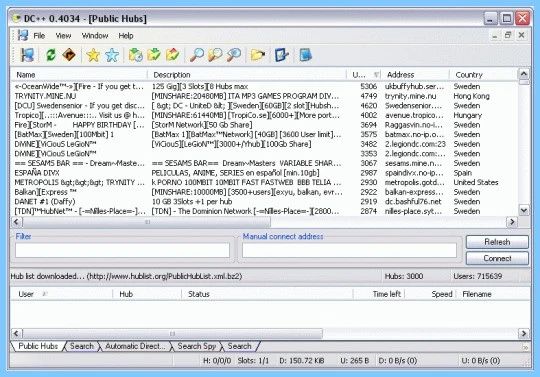Screen dimensions: 540x377
Task: Select the ESPAÑA DIVX hub row
Action: tap(265, 173)
